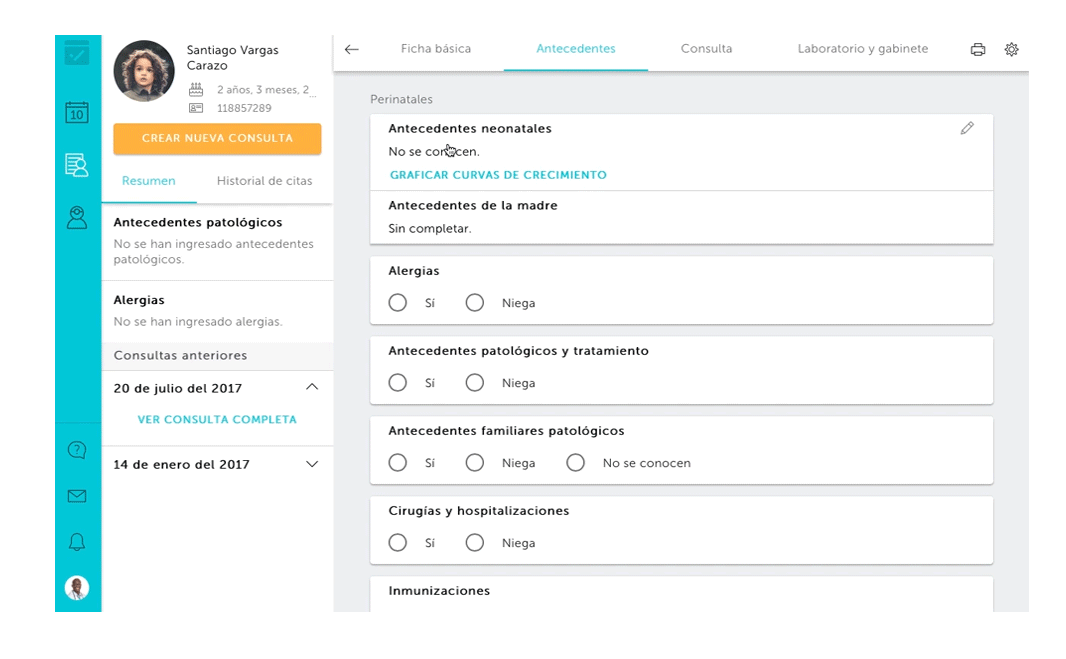Click No se han ingresado alergias text
Screen dimensions: 1066x659
[x=198, y=322]
